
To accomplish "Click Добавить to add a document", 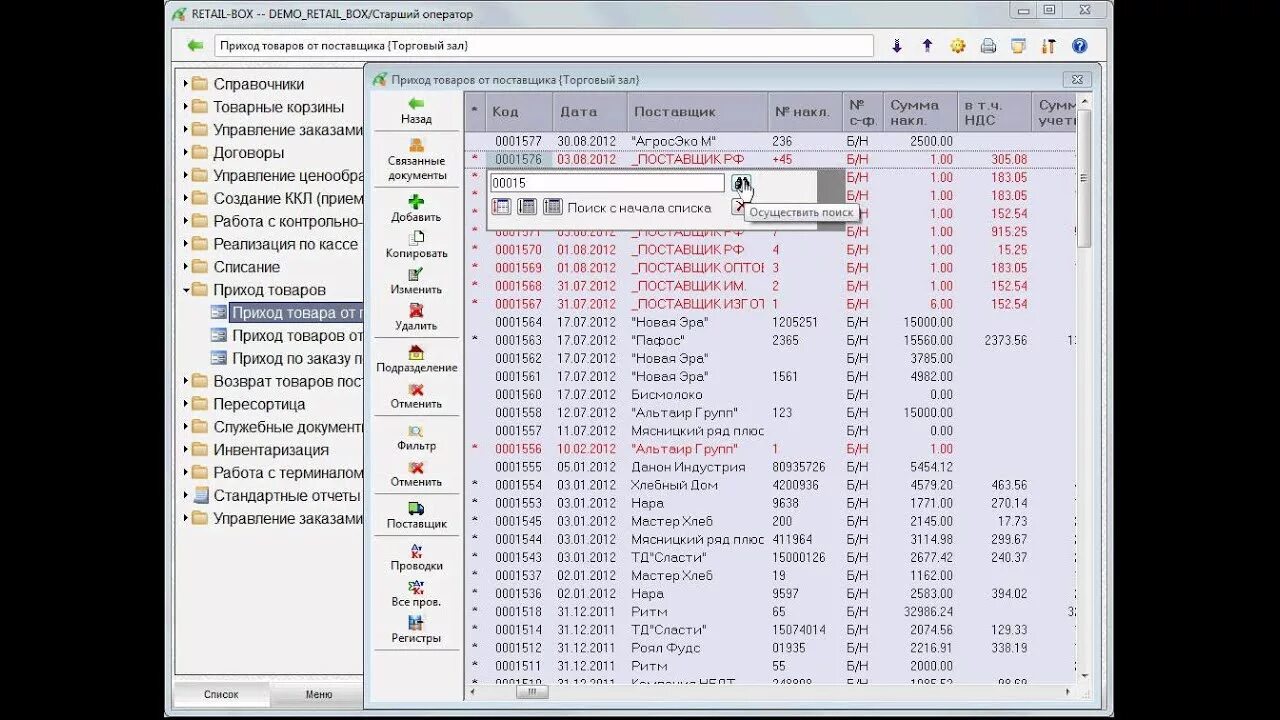I will coord(416,209).
